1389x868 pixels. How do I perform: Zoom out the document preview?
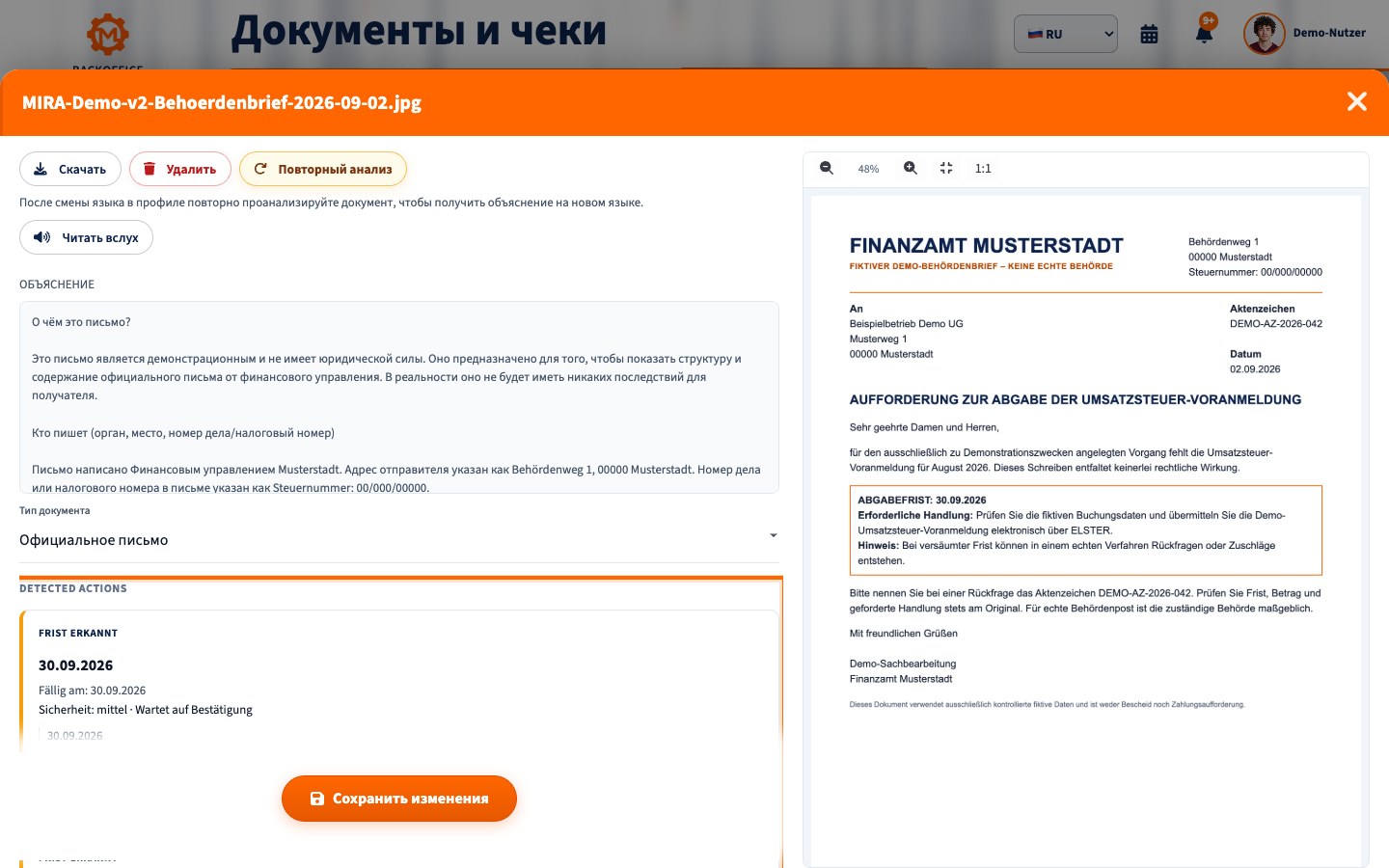827,168
